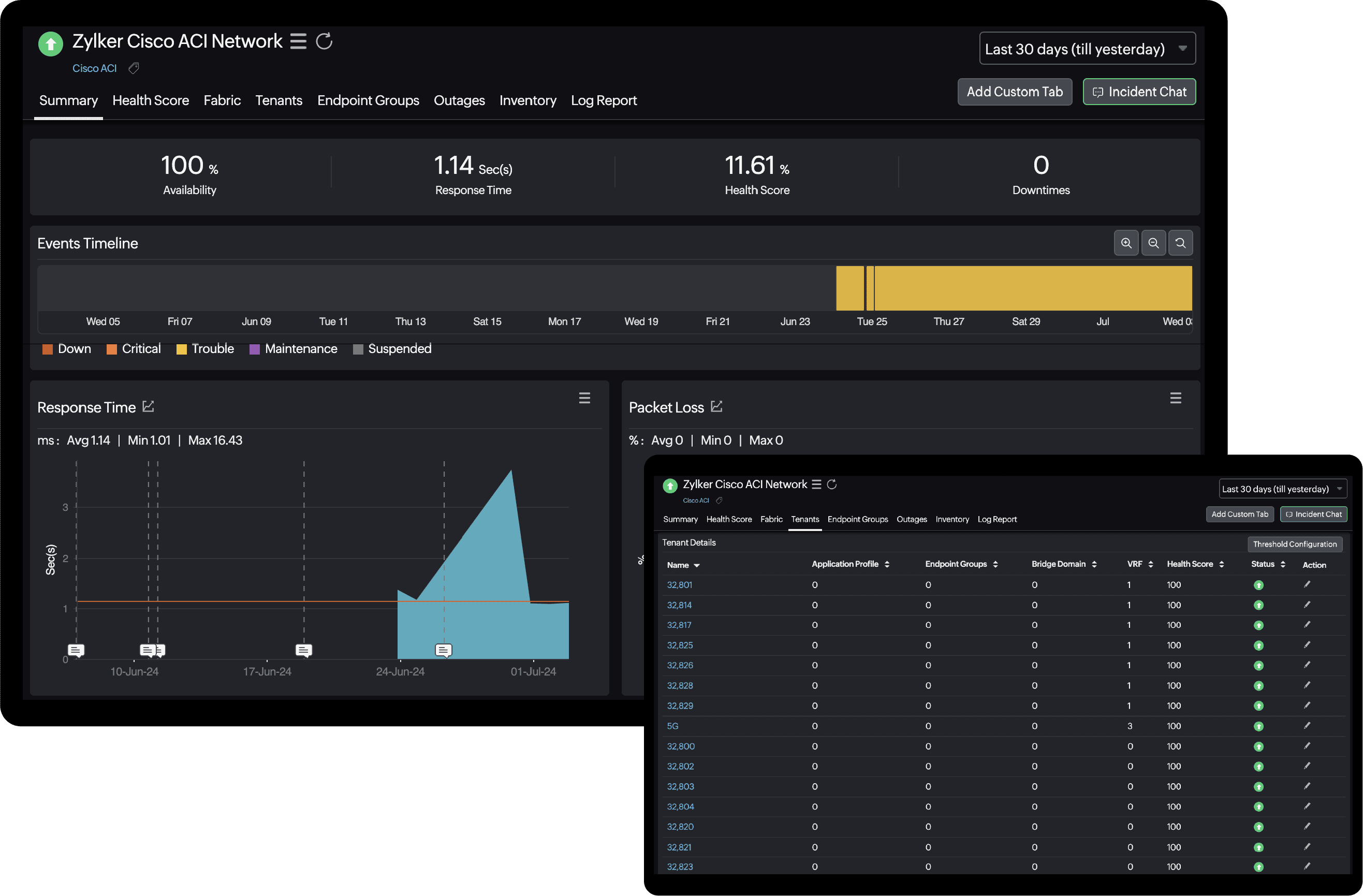
Task: Switch to the Health Score tab
Action: (x=151, y=101)
